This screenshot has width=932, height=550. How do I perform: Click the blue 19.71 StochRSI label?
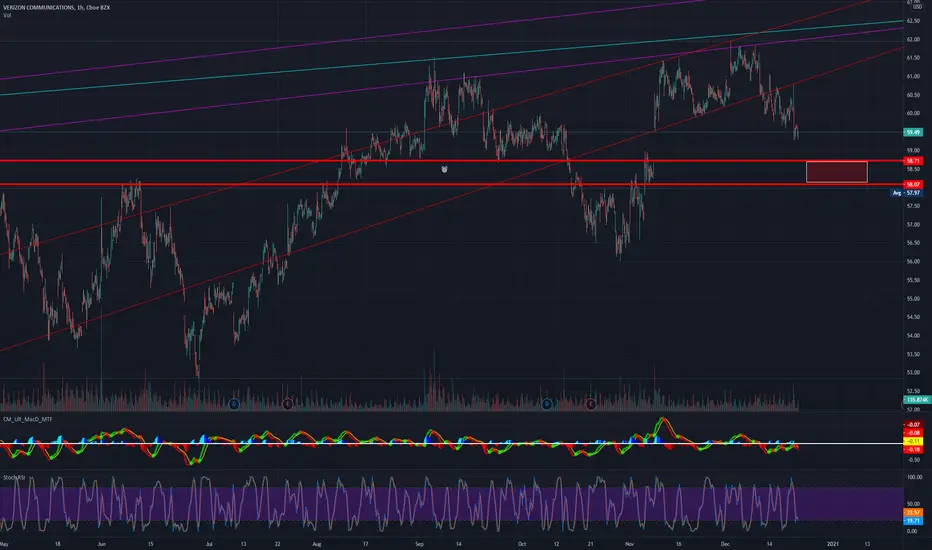pos(913,520)
